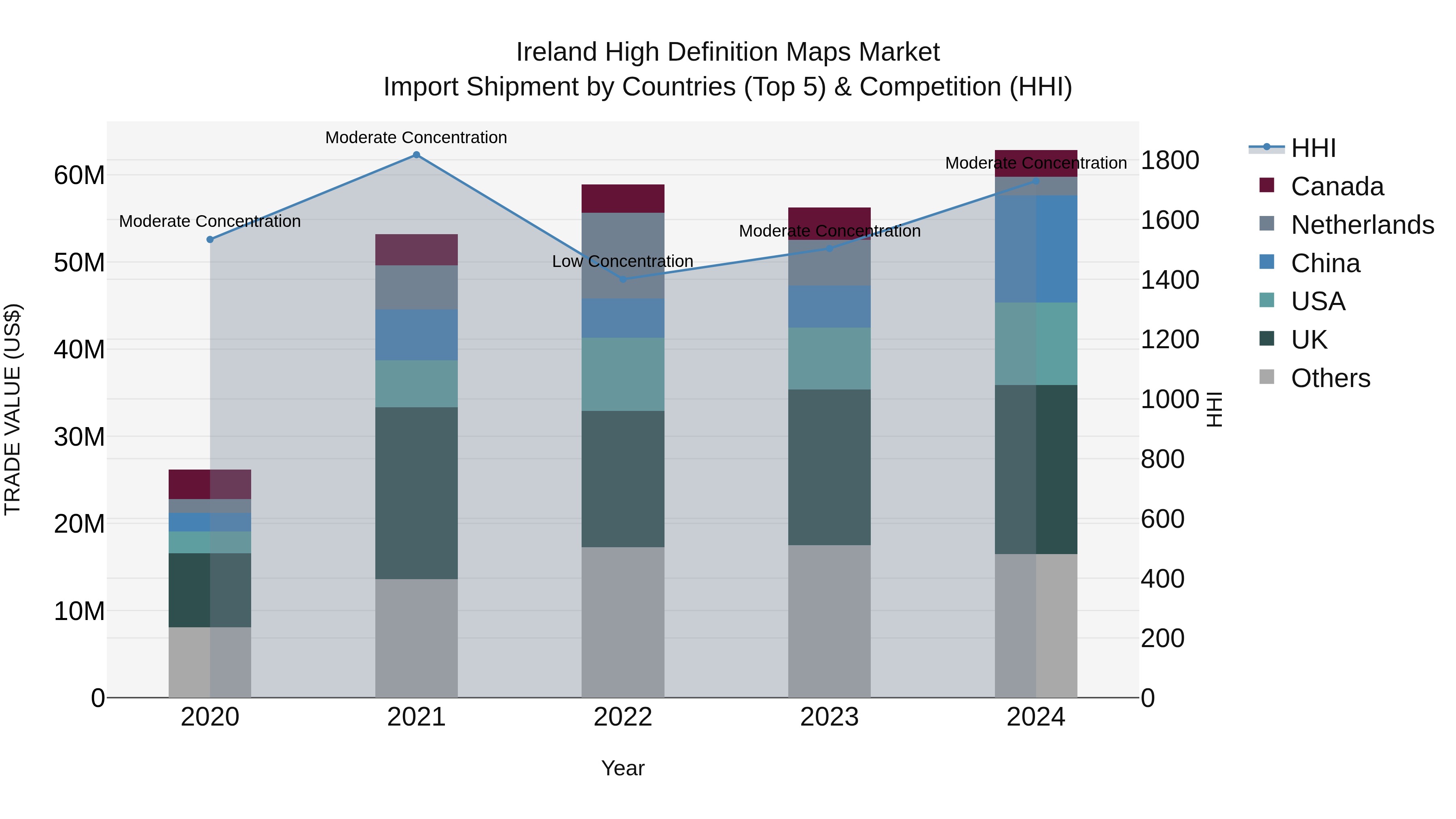Click the Others bar segment for 2022
Screen dimensions: 1456x819
(x=623, y=622)
